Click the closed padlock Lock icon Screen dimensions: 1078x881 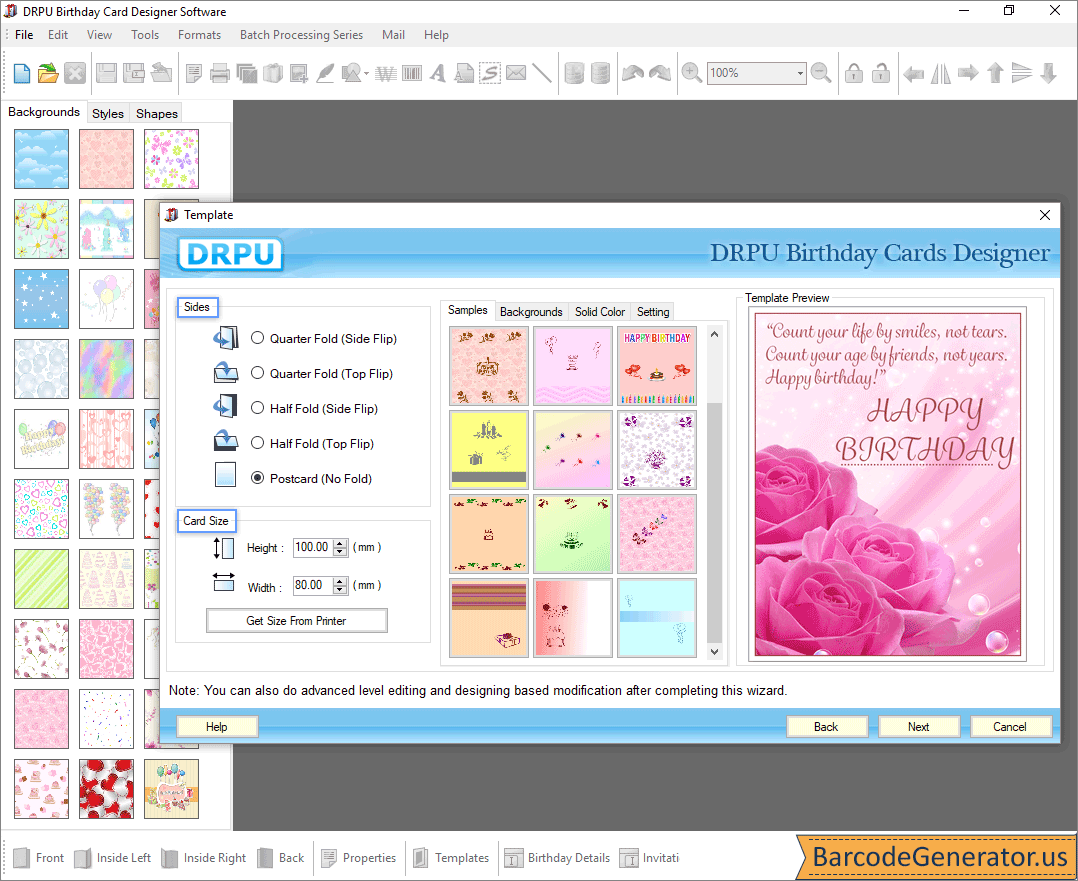[x=854, y=73]
